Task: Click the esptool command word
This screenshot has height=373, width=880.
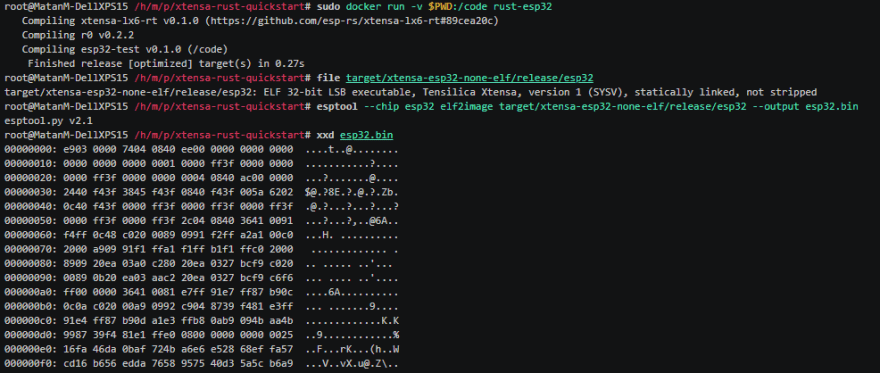Action: click(x=337, y=107)
